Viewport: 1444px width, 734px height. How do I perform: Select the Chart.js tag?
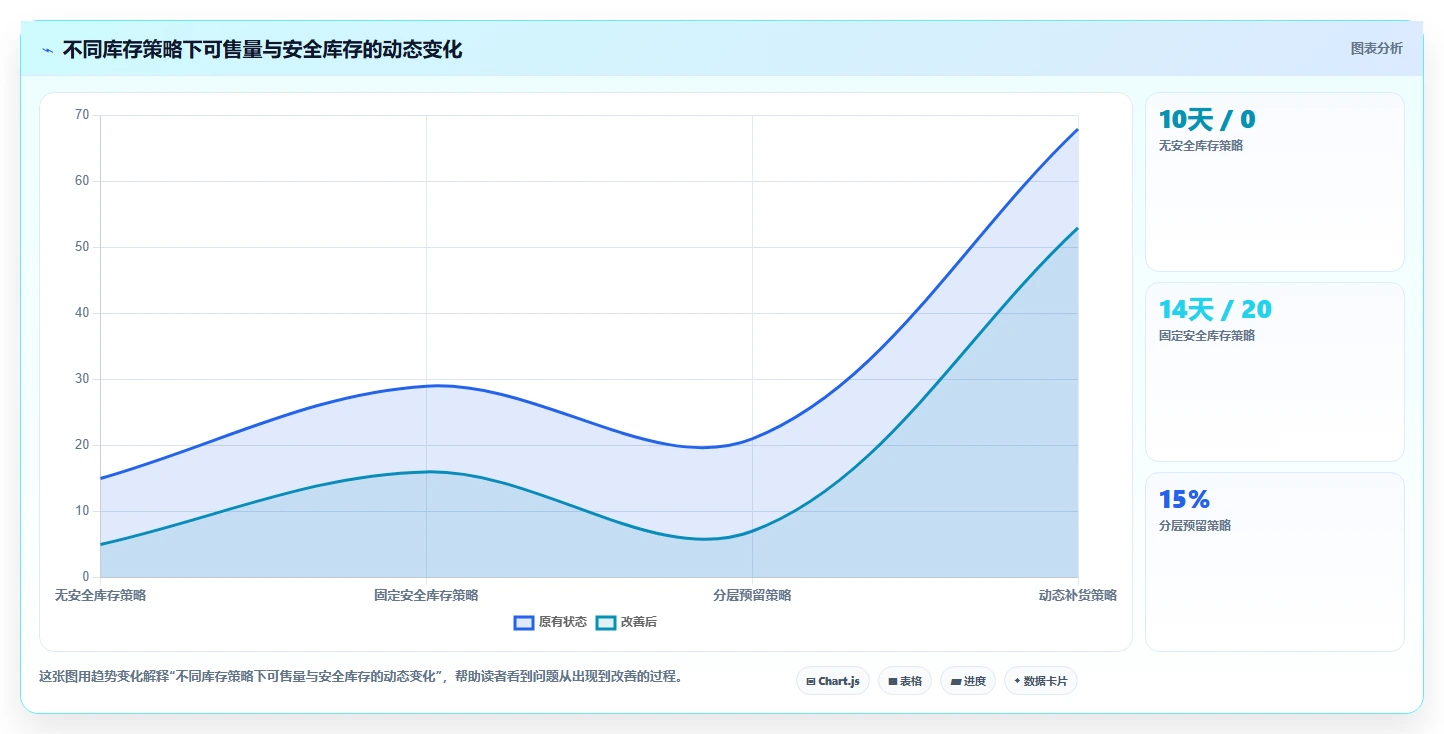[833, 681]
